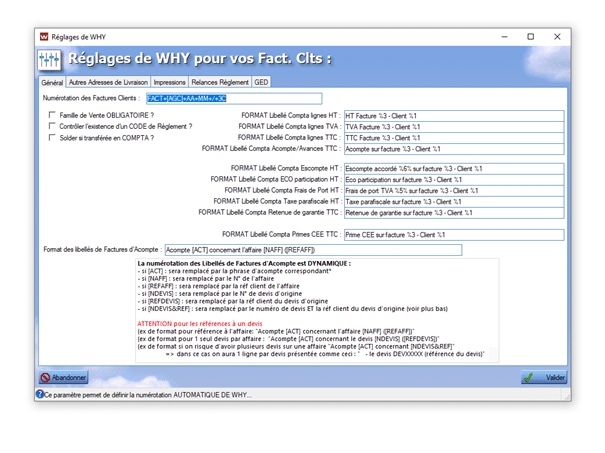
Task: Click the Frais de Port HT format field
Action: [454, 191]
